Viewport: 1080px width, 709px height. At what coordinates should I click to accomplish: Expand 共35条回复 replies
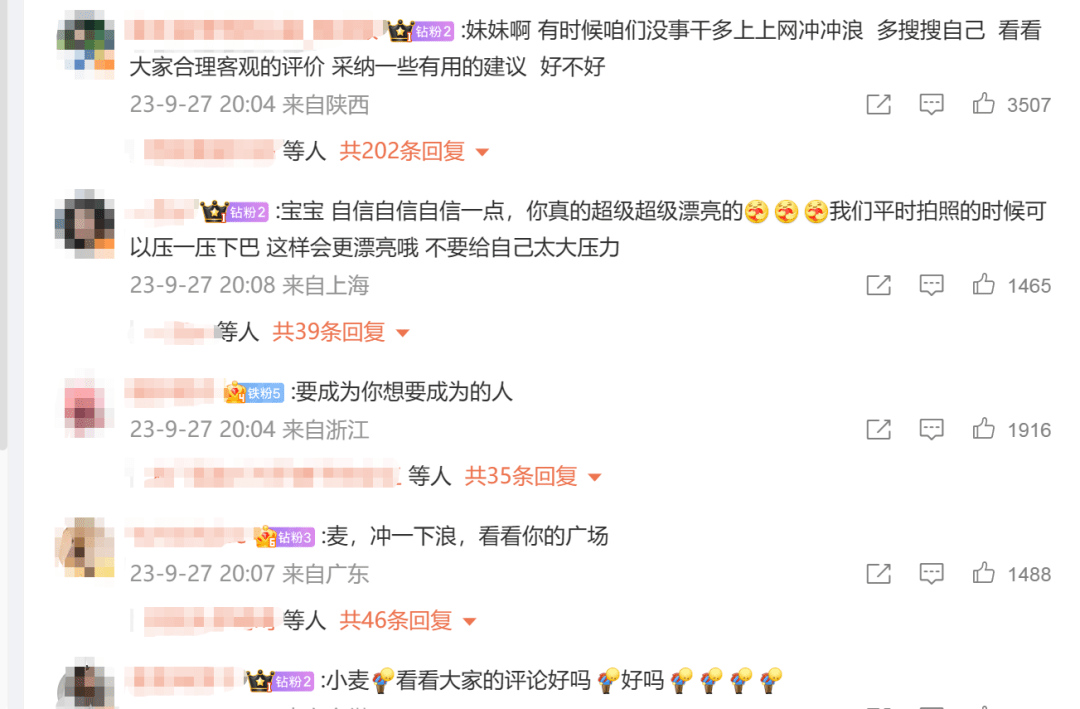point(532,476)
